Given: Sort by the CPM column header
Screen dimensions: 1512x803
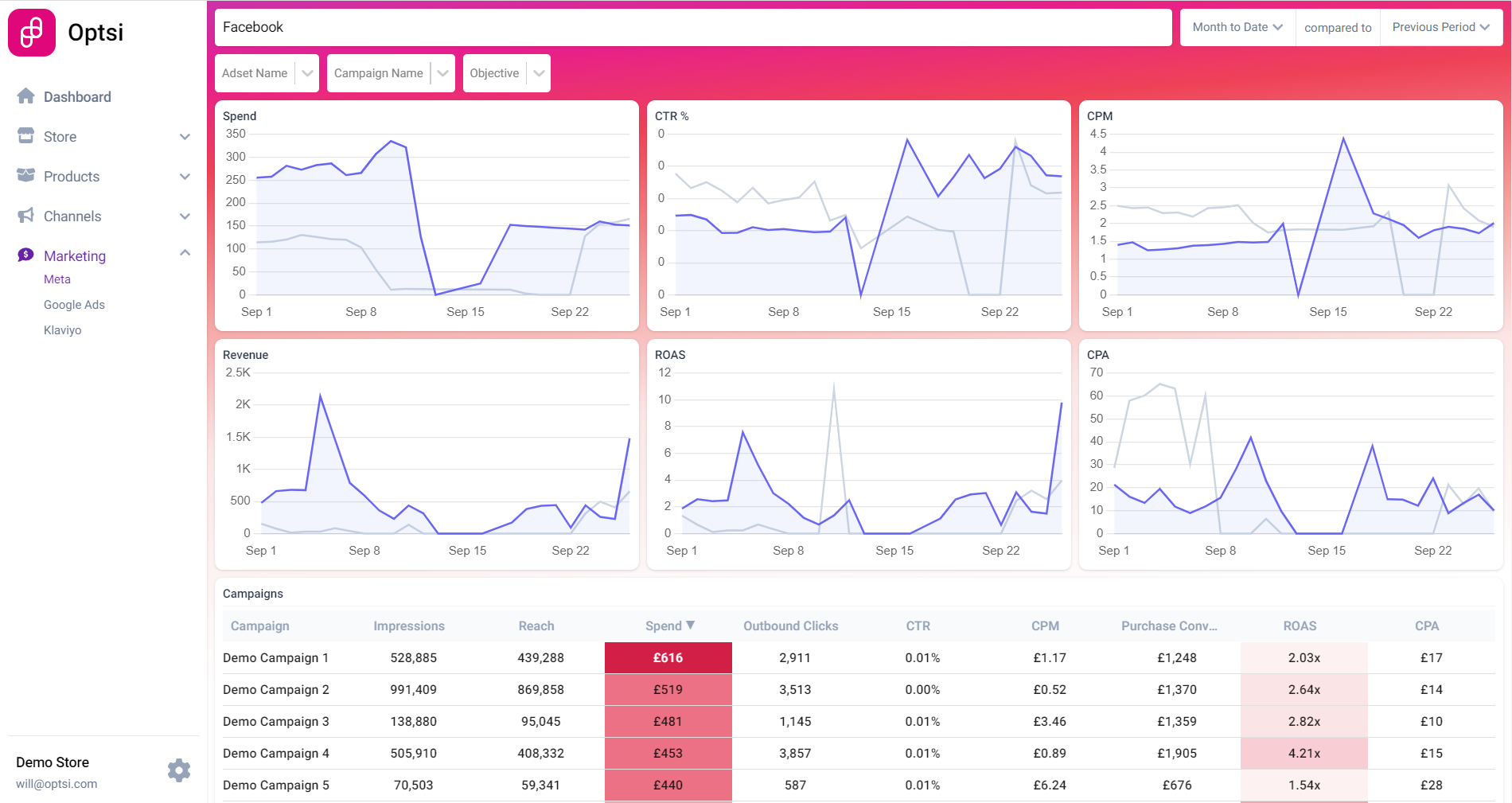Looking at the screenshot, I should tap(1046, 626).
